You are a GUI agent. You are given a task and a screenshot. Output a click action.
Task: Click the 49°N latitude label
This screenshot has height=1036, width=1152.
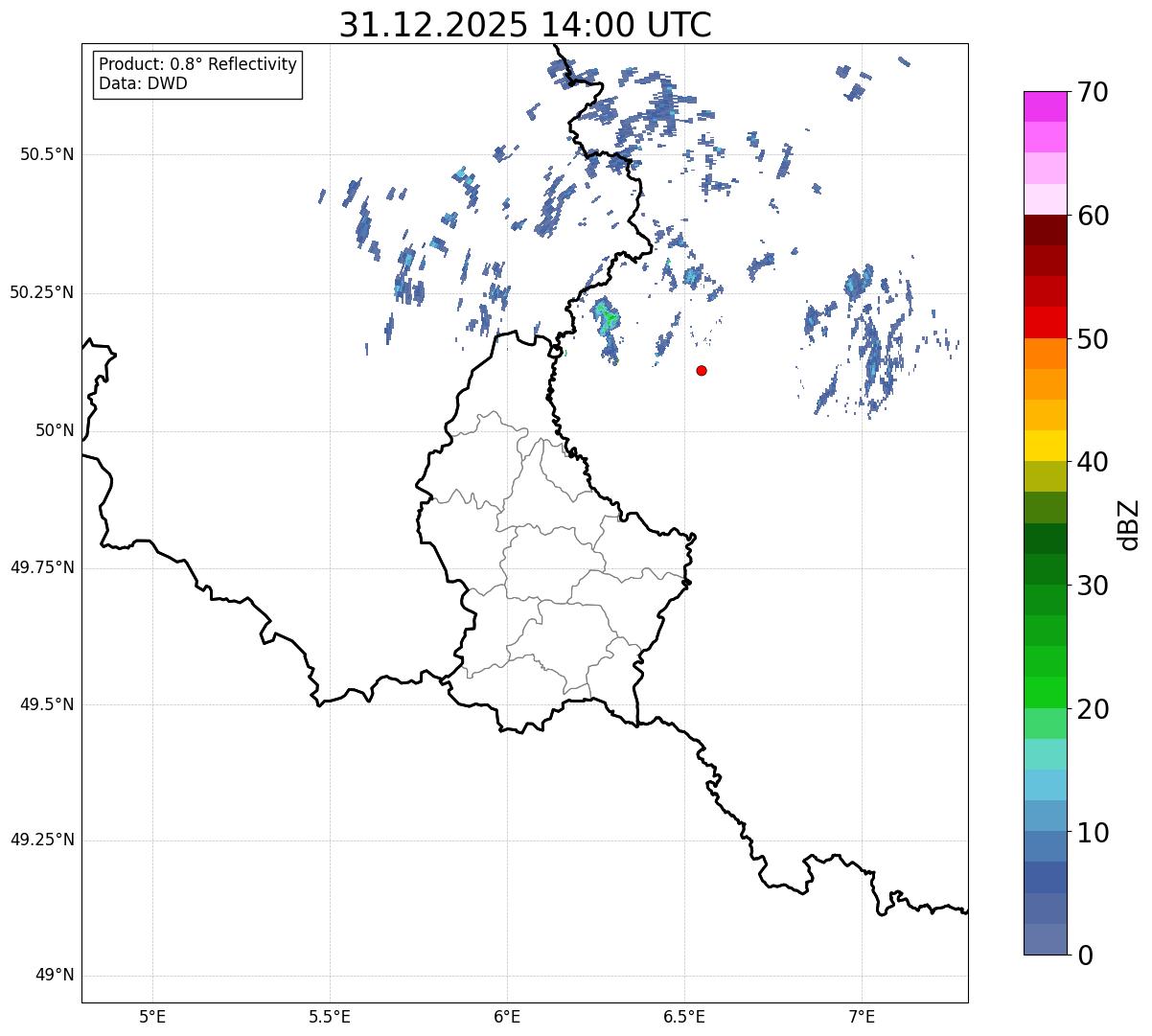point(56,976)
